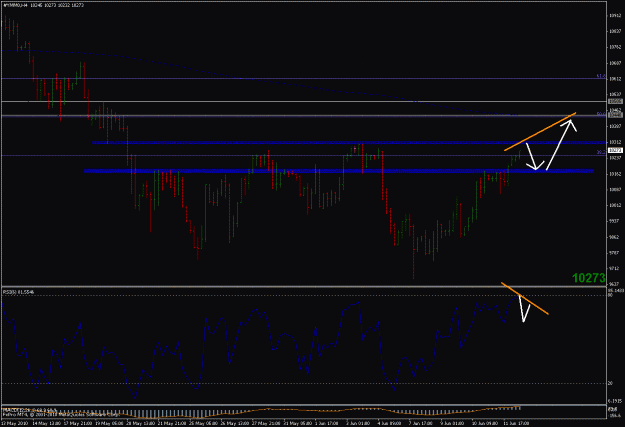
Task: Click the 4 Jun 09:00 time label
Action: pyautogui.click(x=389, y=423)
